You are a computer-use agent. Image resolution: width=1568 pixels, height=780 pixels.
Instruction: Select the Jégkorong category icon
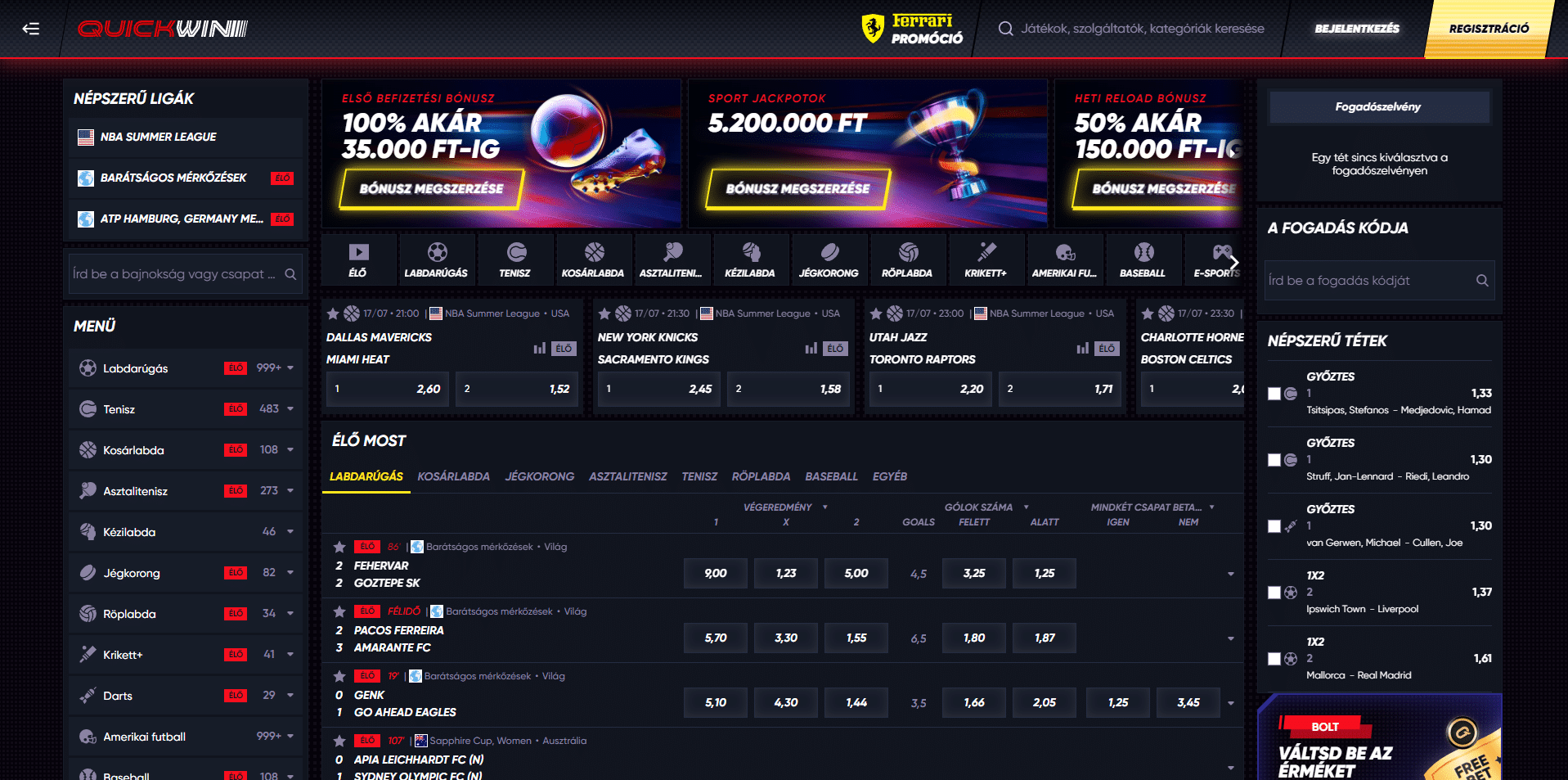pos(829,252)
